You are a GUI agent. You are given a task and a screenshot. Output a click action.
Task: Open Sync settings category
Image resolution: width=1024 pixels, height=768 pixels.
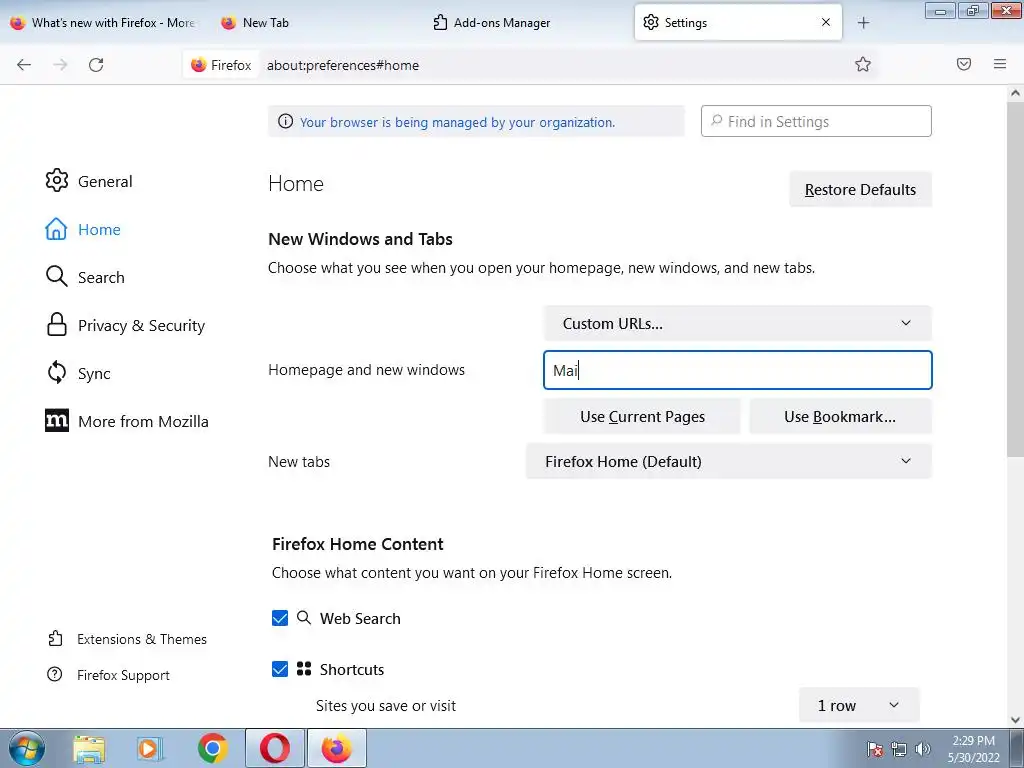[94, 374]
